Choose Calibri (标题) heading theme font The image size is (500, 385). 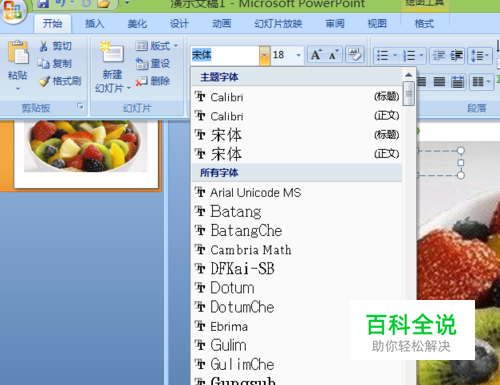pos(297,97)
